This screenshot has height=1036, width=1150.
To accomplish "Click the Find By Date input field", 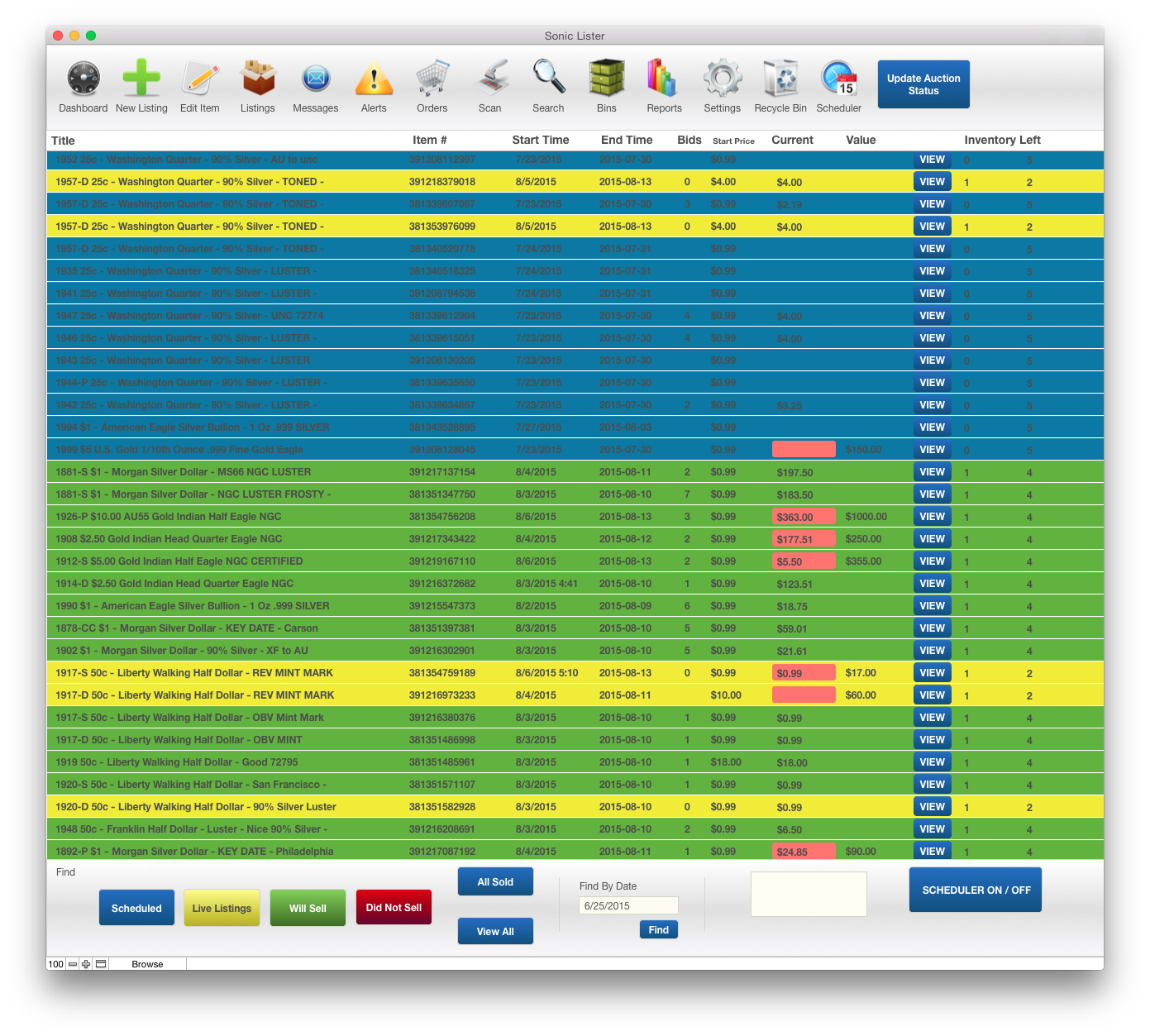I will (628, 905).
